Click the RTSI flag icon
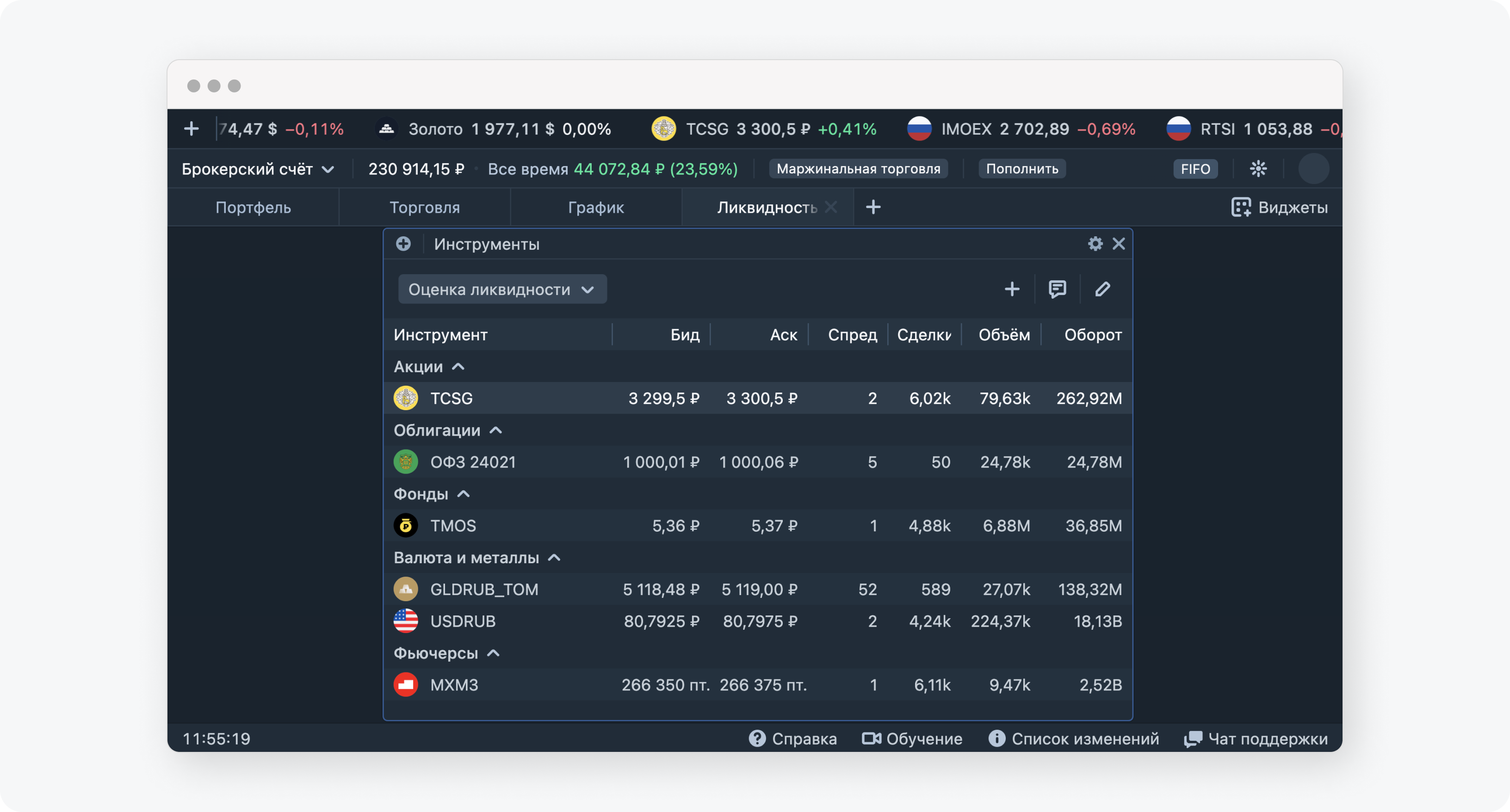 point(1178,129)
